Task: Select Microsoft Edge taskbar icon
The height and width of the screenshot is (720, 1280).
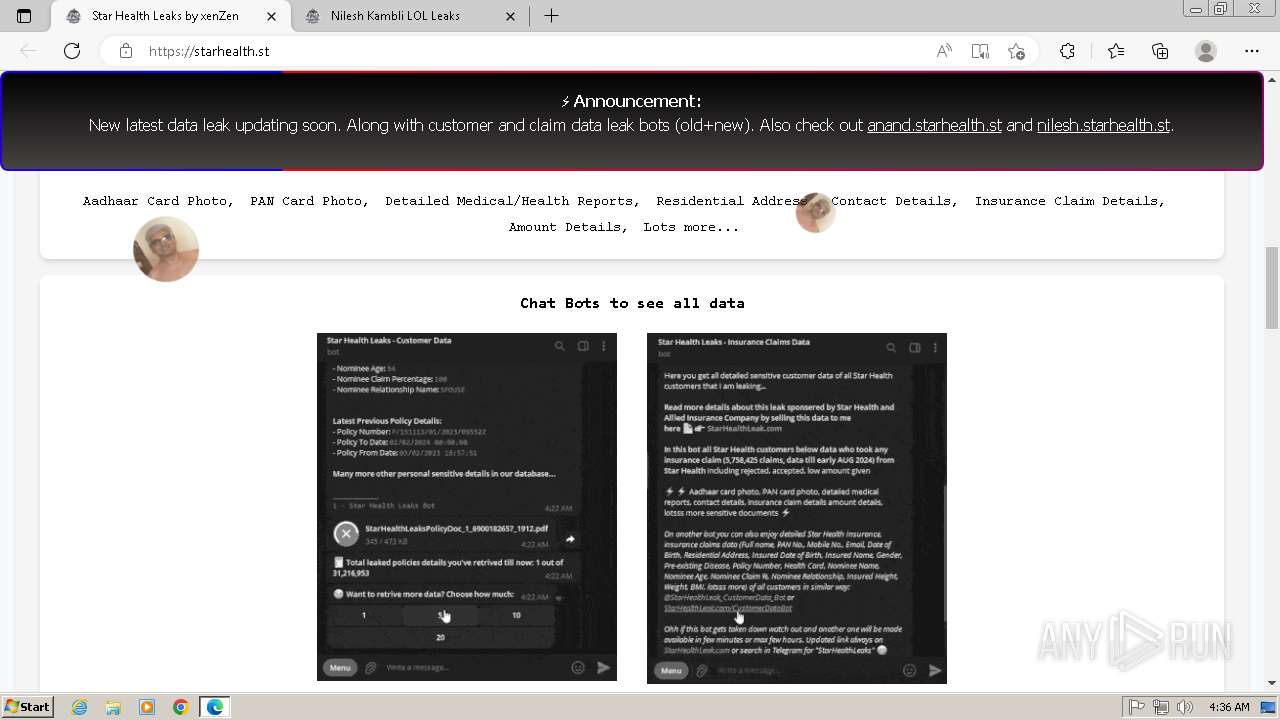Action: pos(215,707)
